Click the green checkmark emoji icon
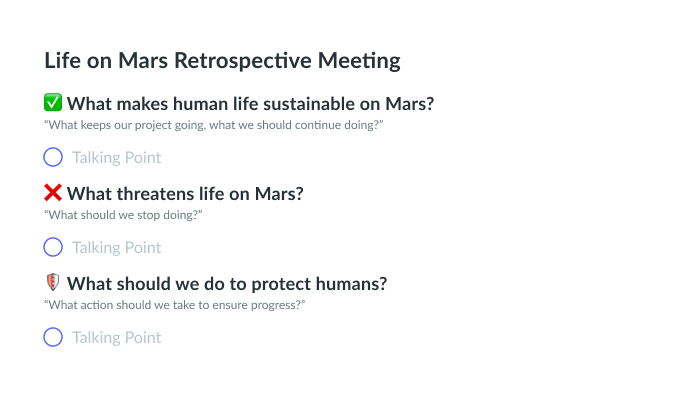 pyautogui.click(x=53, y=103)
